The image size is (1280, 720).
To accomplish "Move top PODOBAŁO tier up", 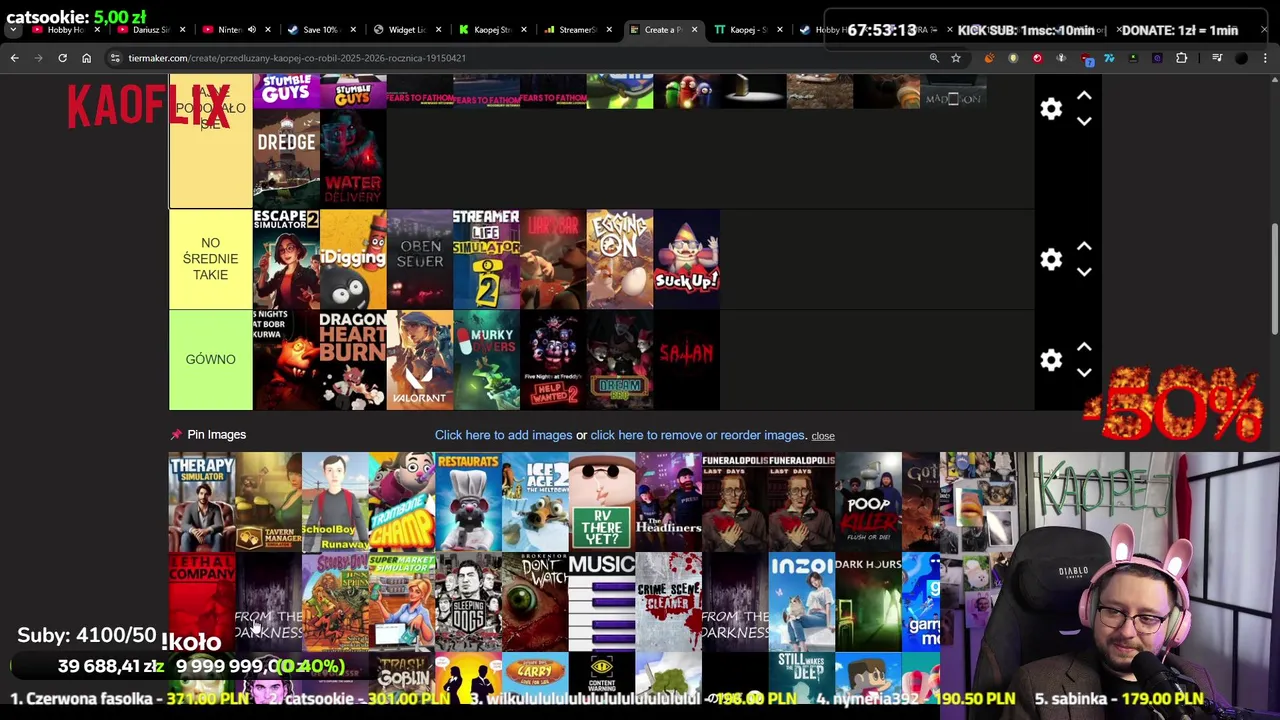I will pos(1084,95).
